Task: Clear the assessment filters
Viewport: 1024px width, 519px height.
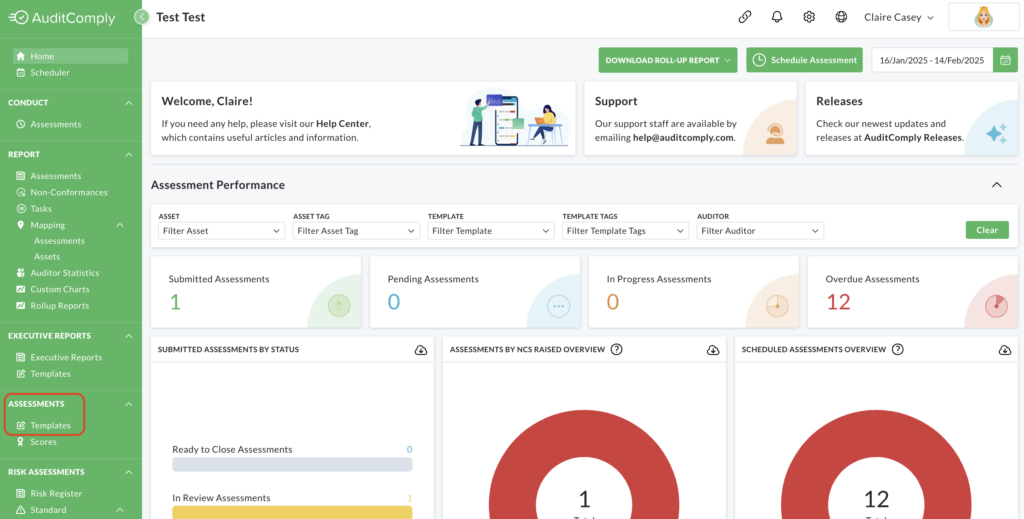Action: click(987, 230)
